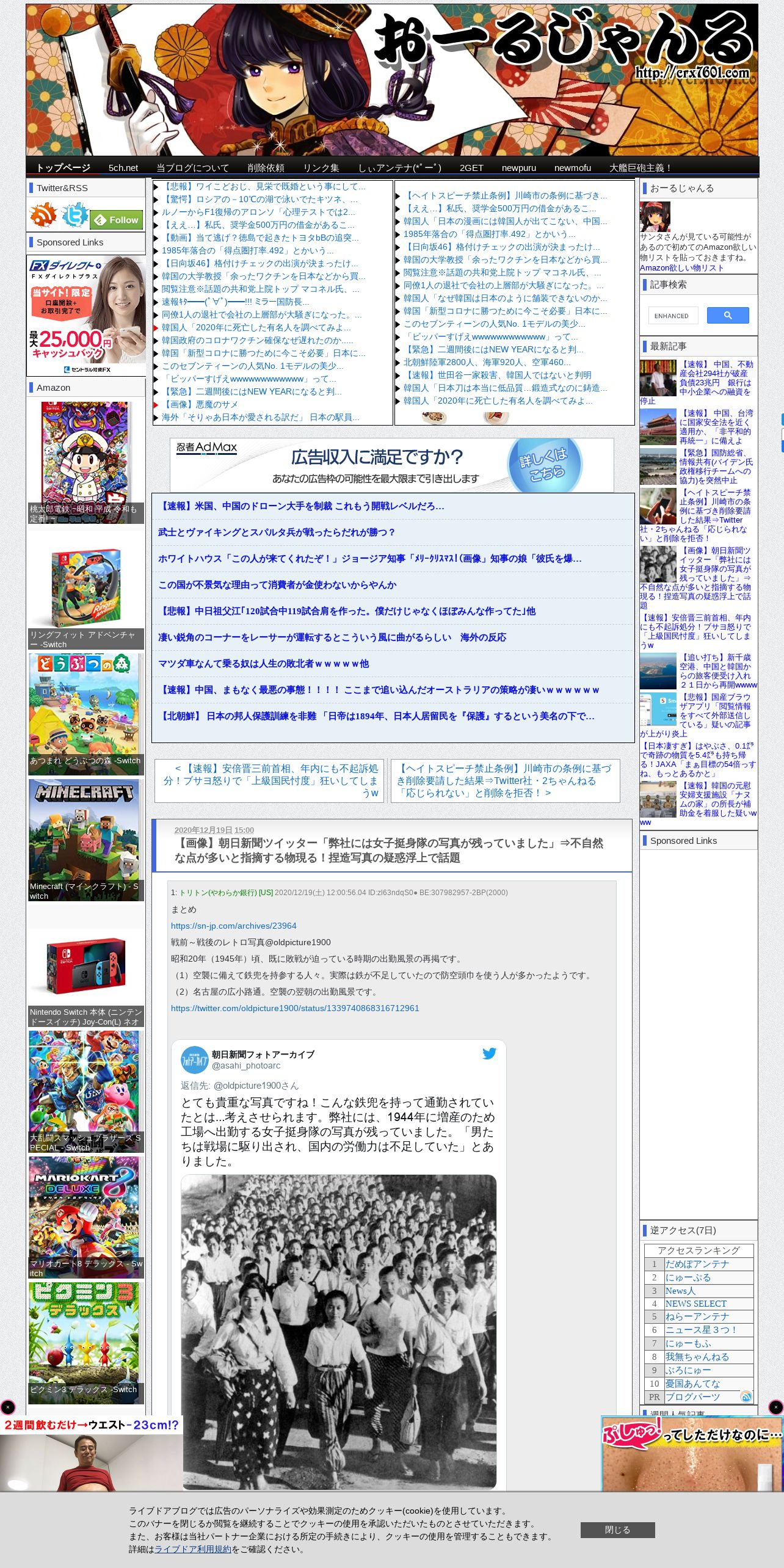Open だめぽアンテナ in access ranking

pyautogui.click(x=697, y=1264)
